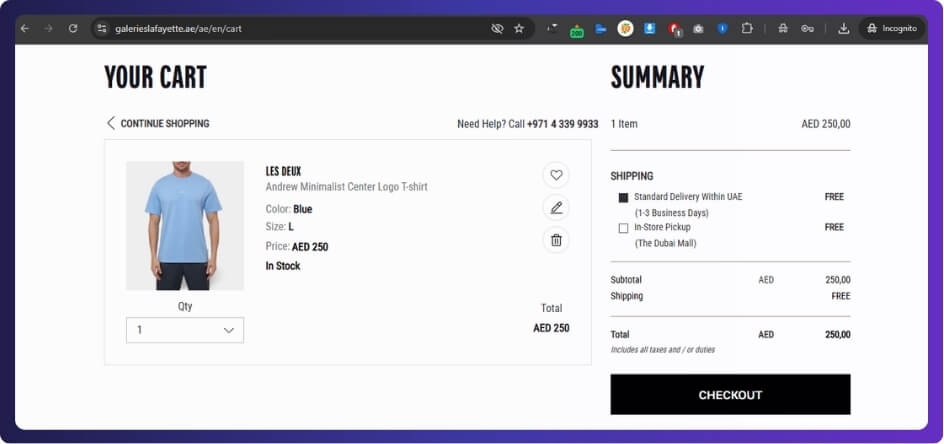The image size is (944, 444).
Task: Open the Andrew Minimalist Center Logo T-shirt link
Action: [x=346, y=187]
